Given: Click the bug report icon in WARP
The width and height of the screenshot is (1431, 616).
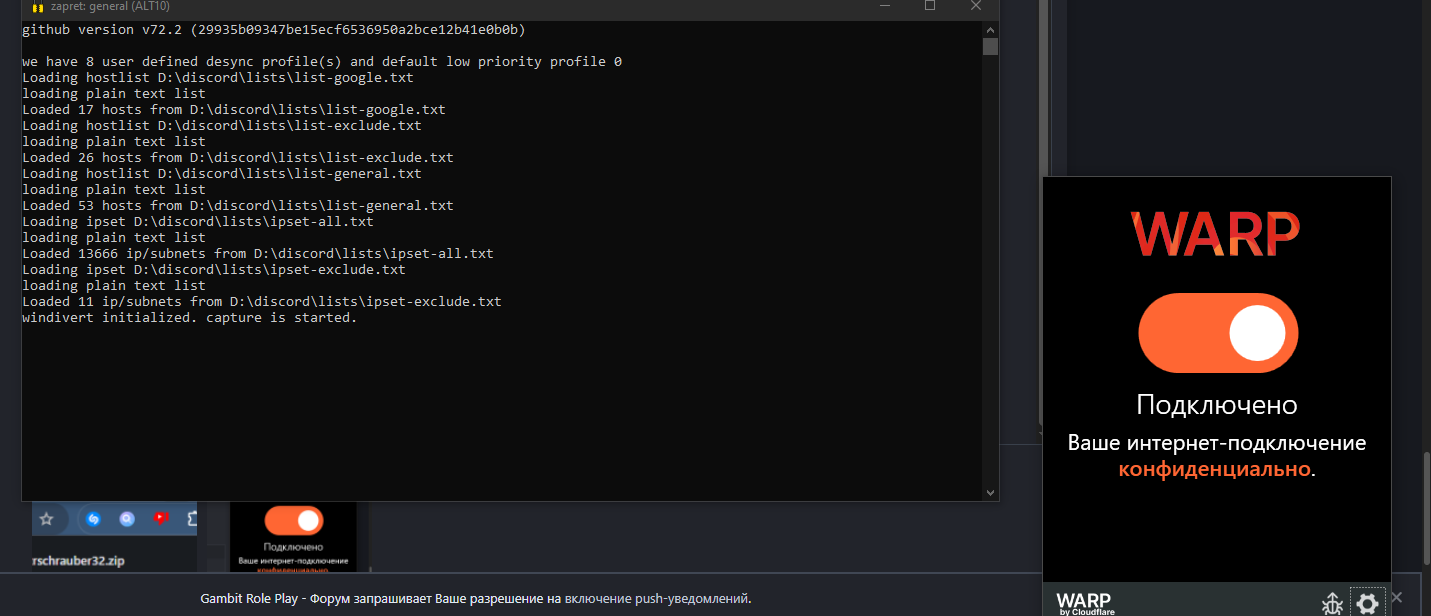Looking at the screenshot, I should (1332, 603).
